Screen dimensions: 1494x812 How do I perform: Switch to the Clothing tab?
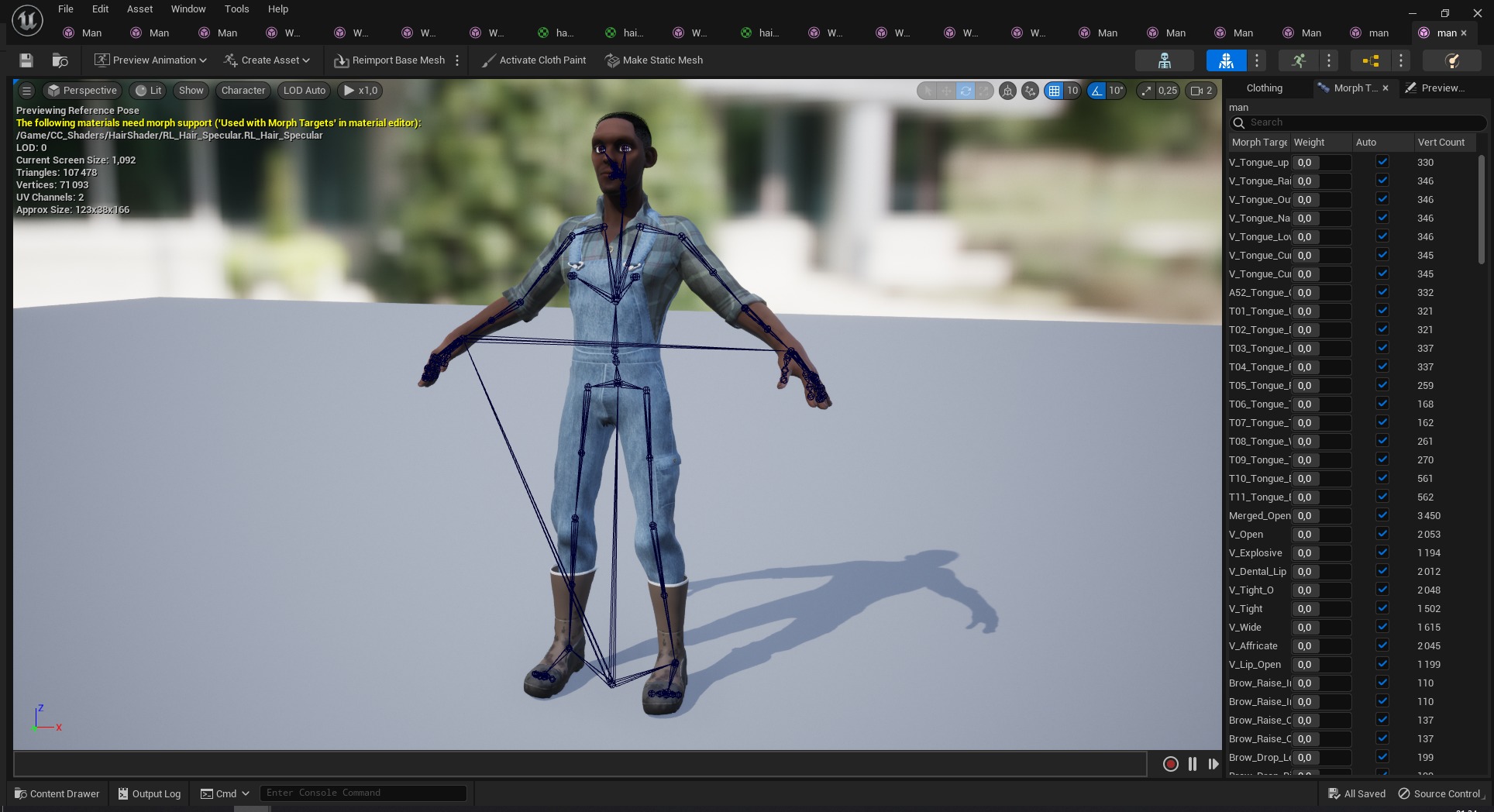pos(1265,88)
